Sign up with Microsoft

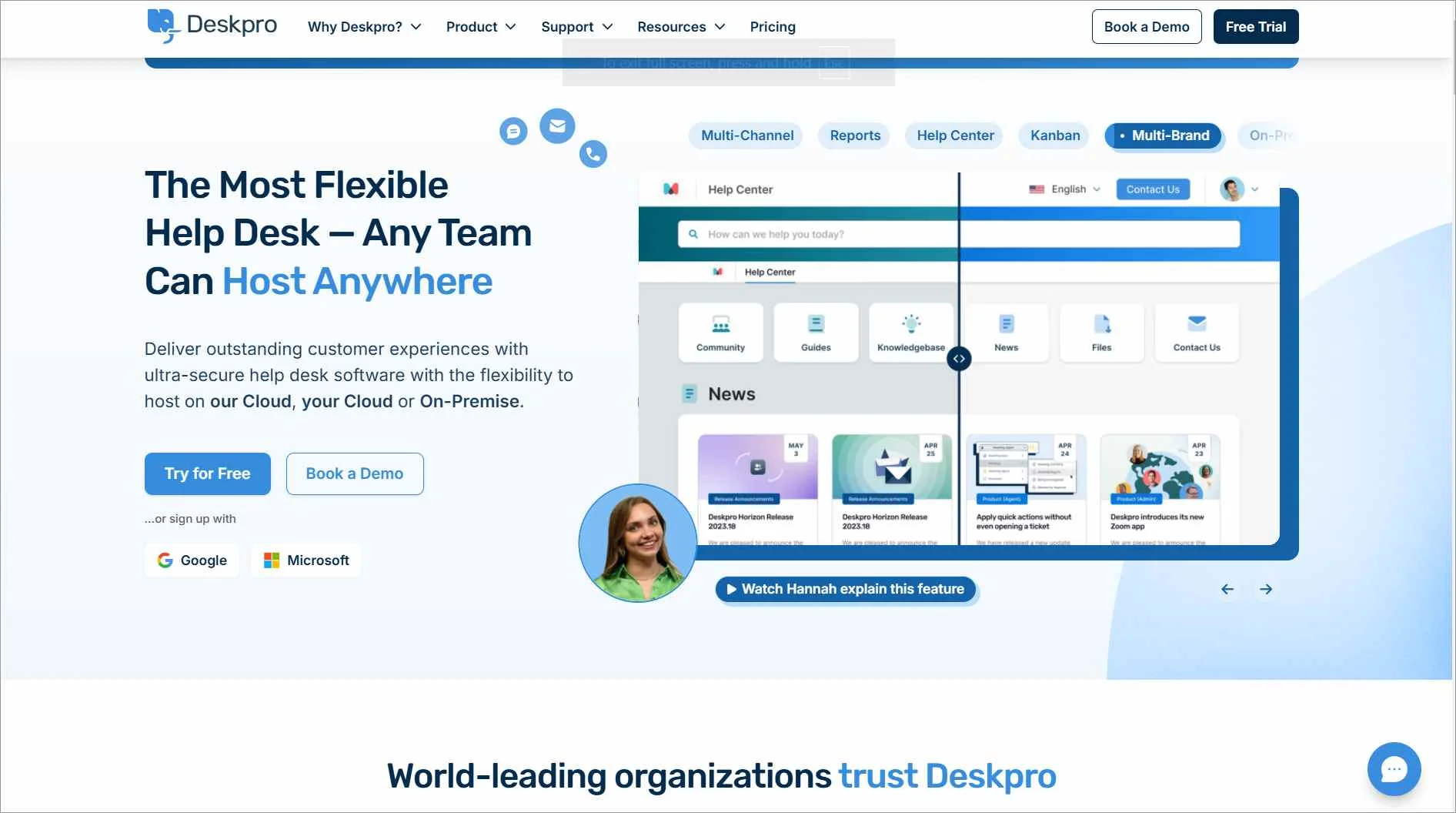tap(306, 560)
